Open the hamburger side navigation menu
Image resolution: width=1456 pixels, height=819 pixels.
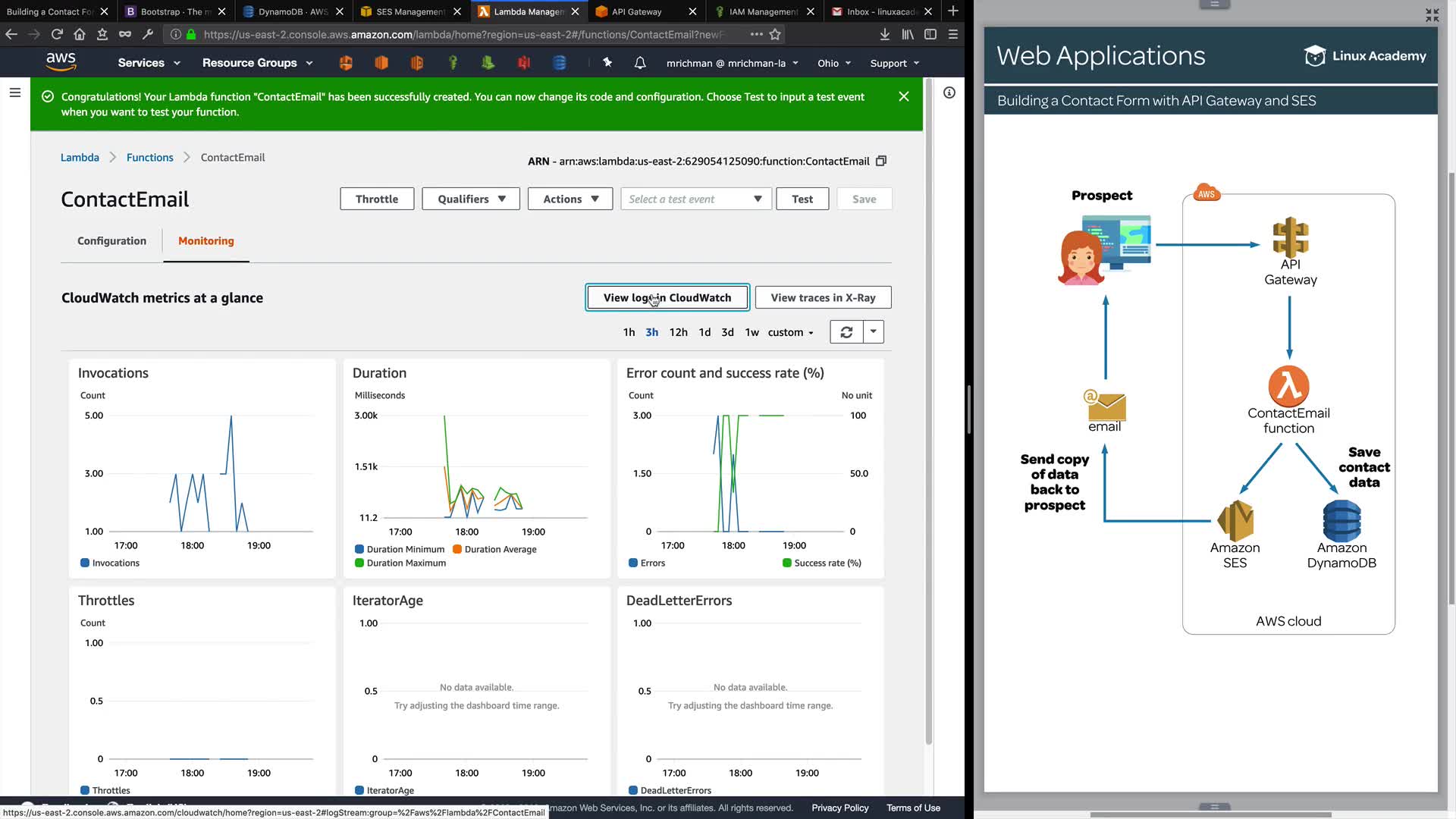pos(15,93)
